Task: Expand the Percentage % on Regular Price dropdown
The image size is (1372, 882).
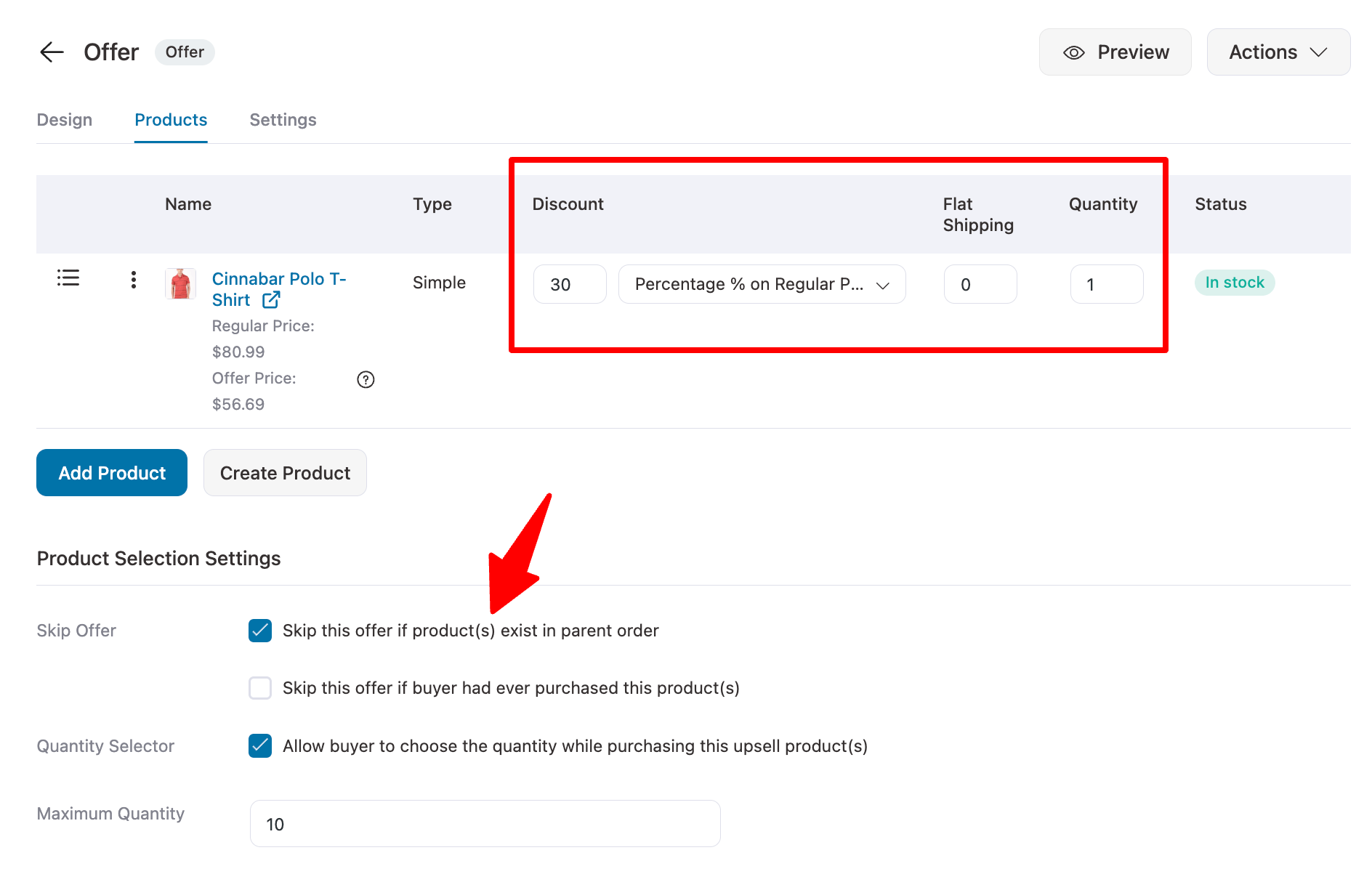Action: [762, 284]
